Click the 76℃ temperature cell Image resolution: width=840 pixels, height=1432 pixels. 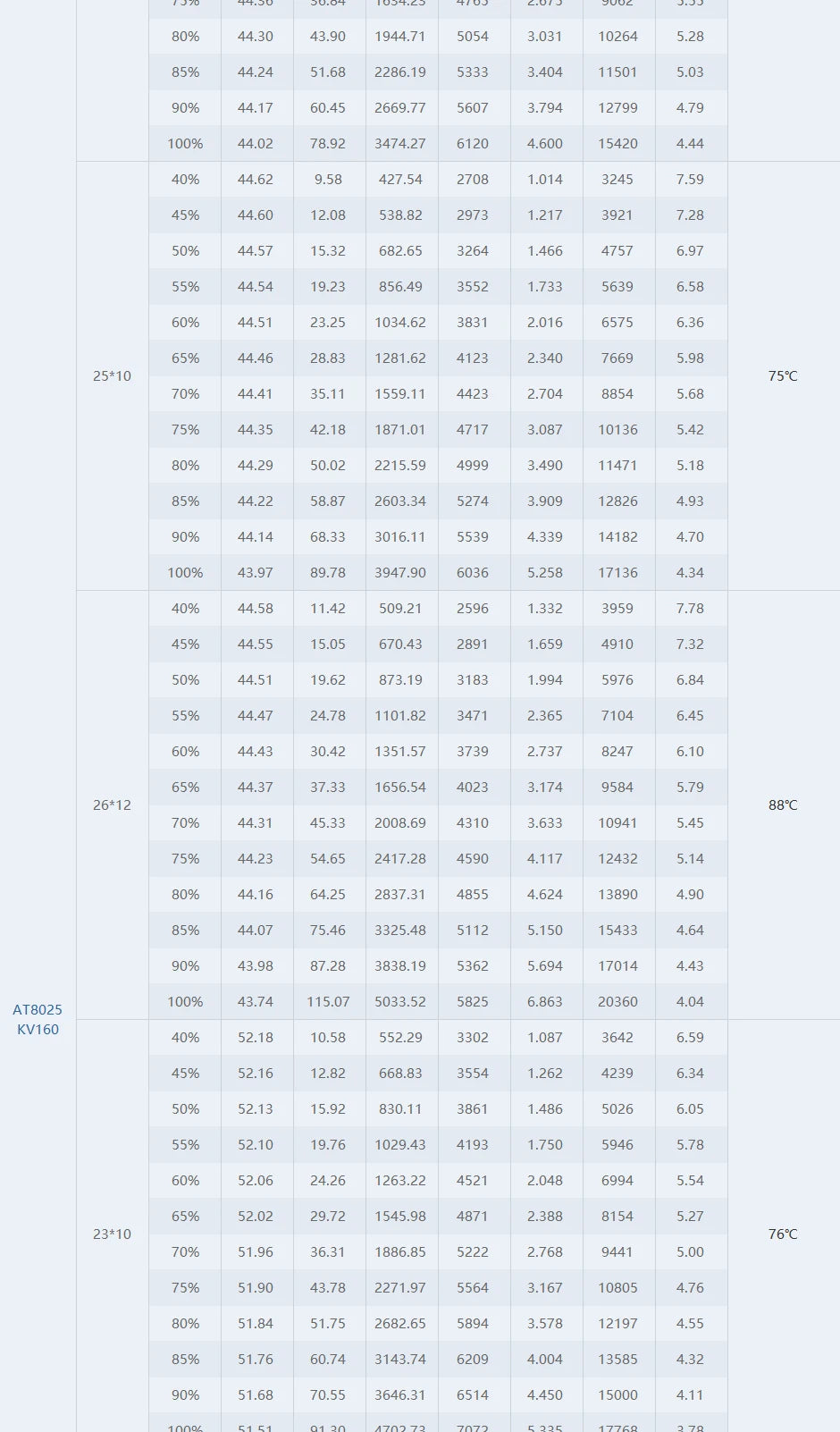click(783, 1234)
